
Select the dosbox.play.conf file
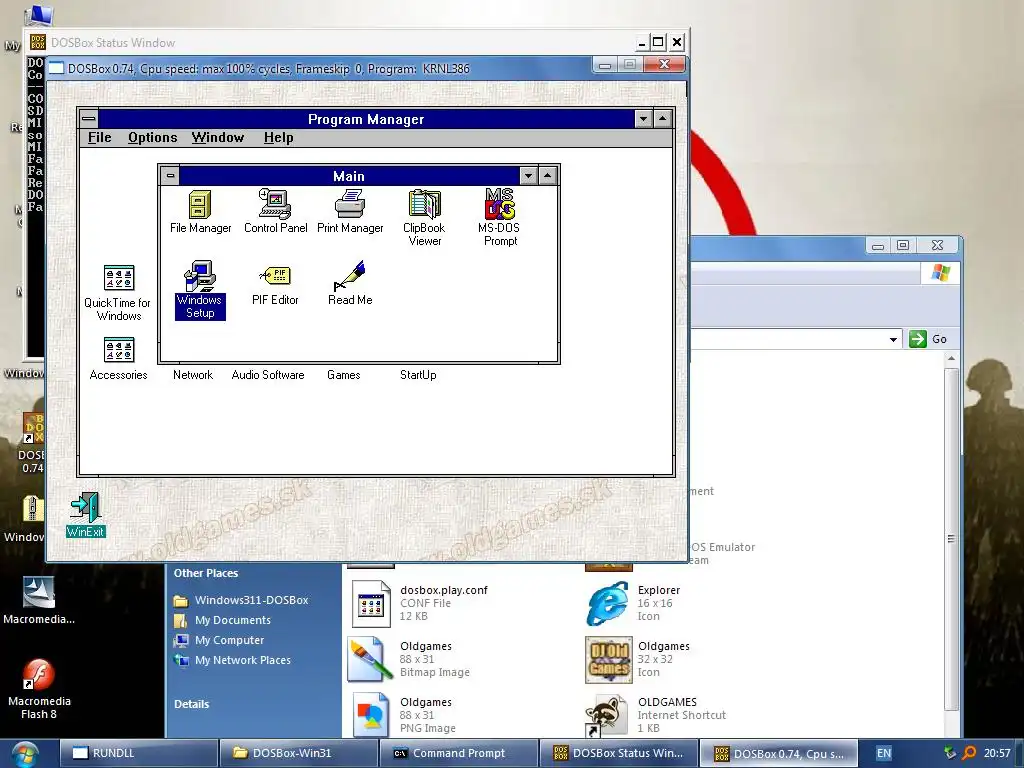(420, 603)
